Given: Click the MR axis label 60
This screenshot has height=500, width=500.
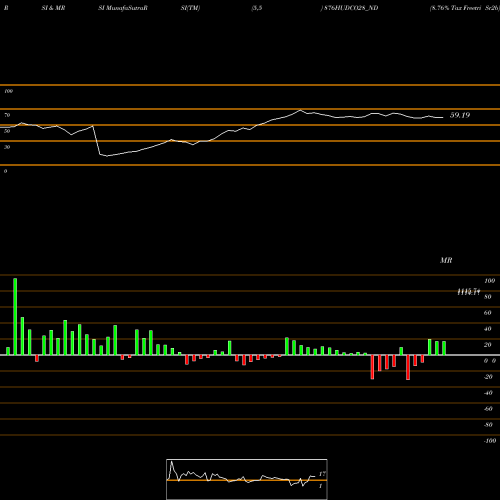Looking at the screenshot, I should [487, 313].
